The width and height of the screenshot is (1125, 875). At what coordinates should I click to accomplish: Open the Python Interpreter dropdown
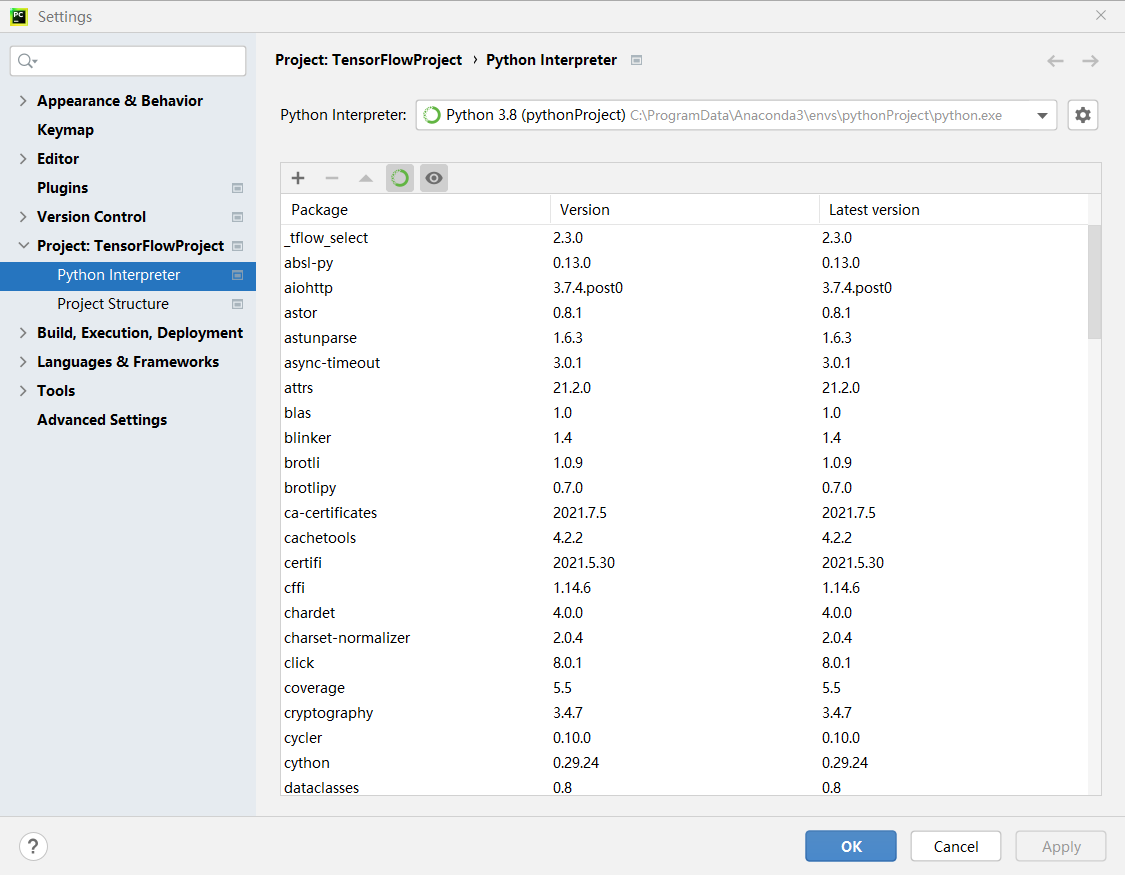tap(1041, 114)
